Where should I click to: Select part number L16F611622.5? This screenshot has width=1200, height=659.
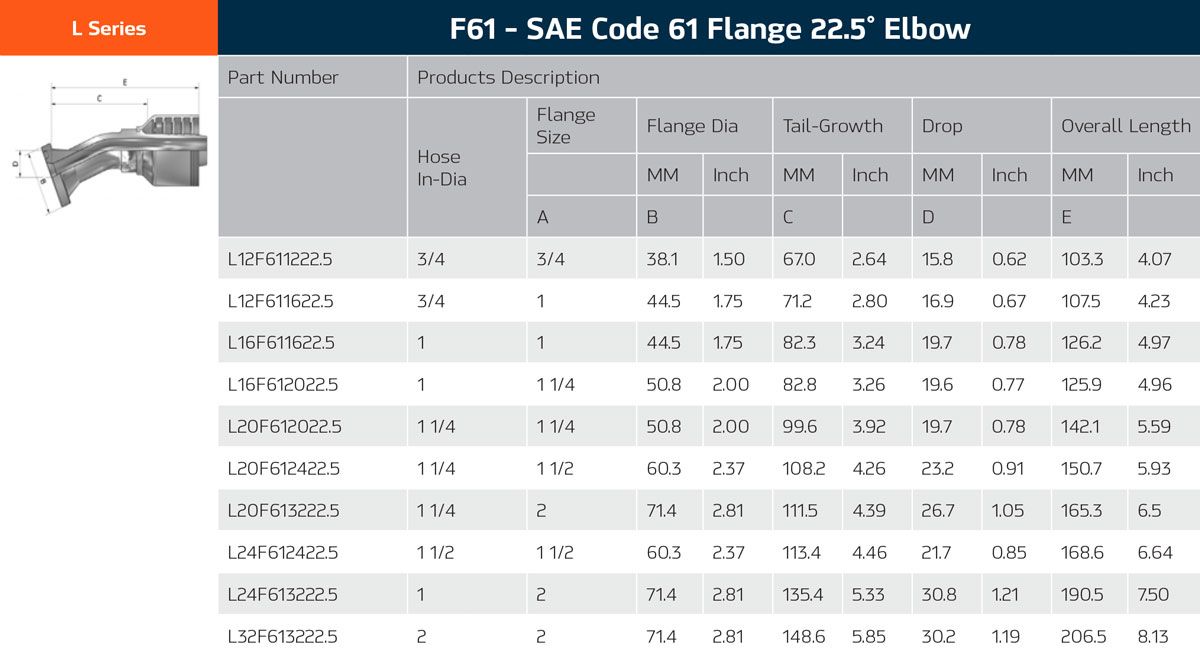[280, 343]
